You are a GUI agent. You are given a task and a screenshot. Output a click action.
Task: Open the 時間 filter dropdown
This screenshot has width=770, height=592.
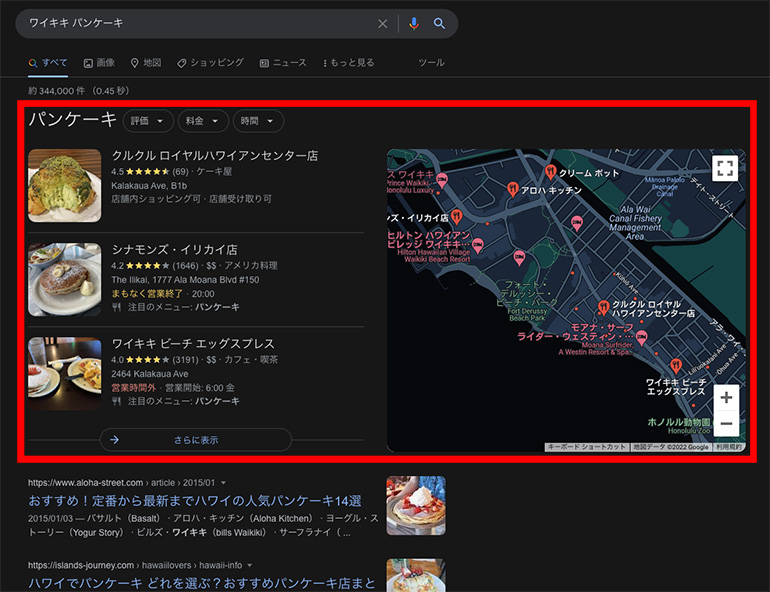(x=258, y=121)
